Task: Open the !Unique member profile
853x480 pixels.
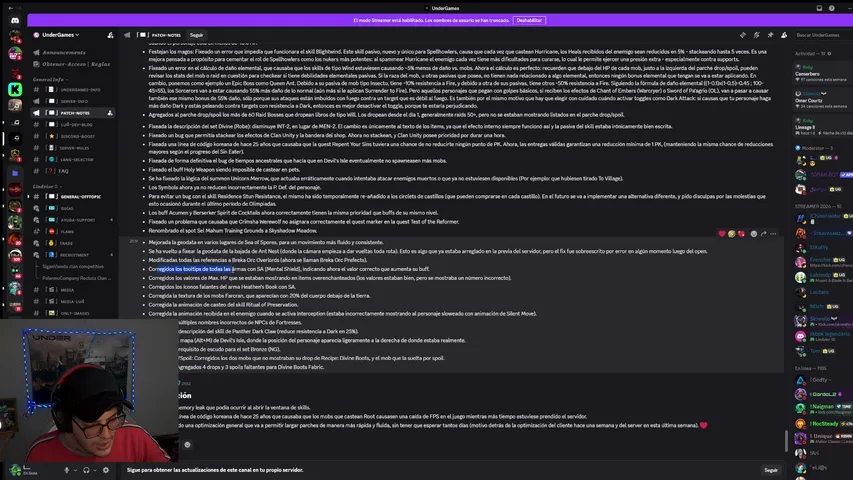Action: pos(823,438)
